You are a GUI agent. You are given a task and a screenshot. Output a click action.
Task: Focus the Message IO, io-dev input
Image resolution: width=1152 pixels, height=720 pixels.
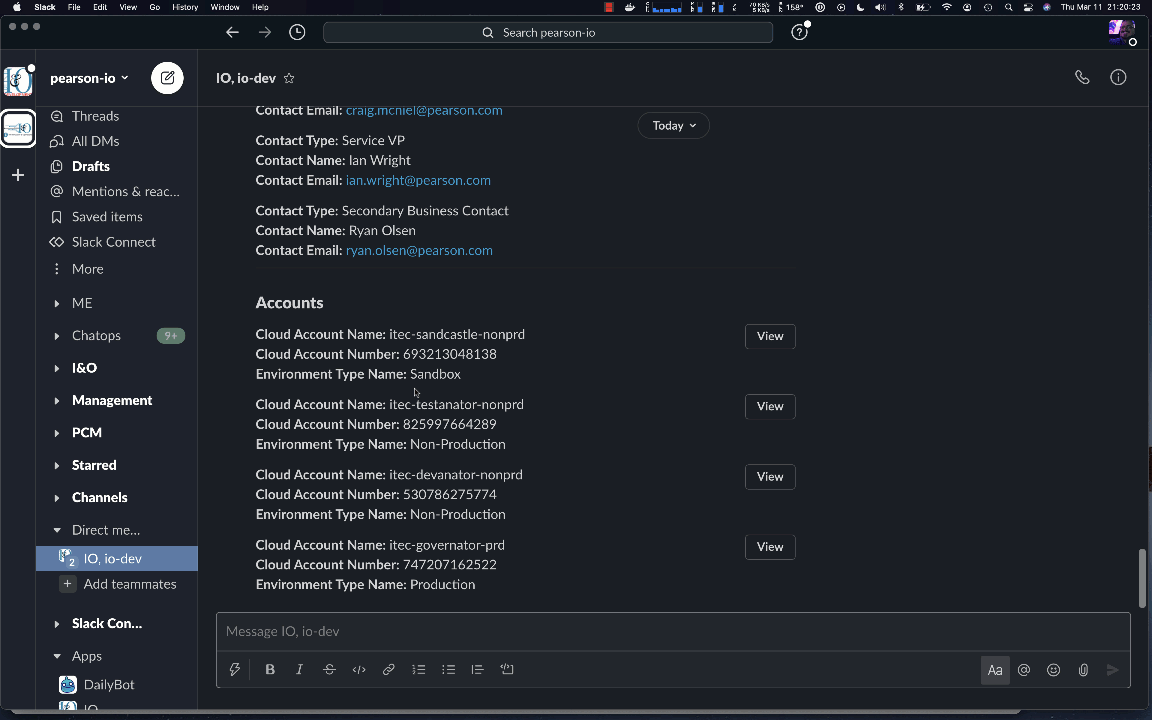click(673, 631)
